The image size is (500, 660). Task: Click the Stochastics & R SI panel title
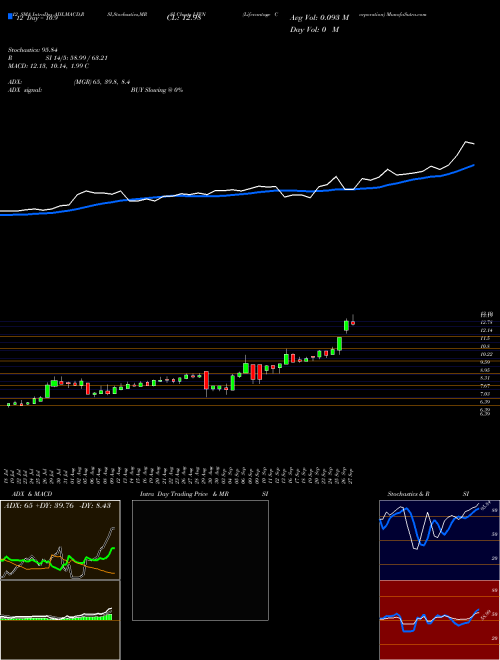click(428, 494)
